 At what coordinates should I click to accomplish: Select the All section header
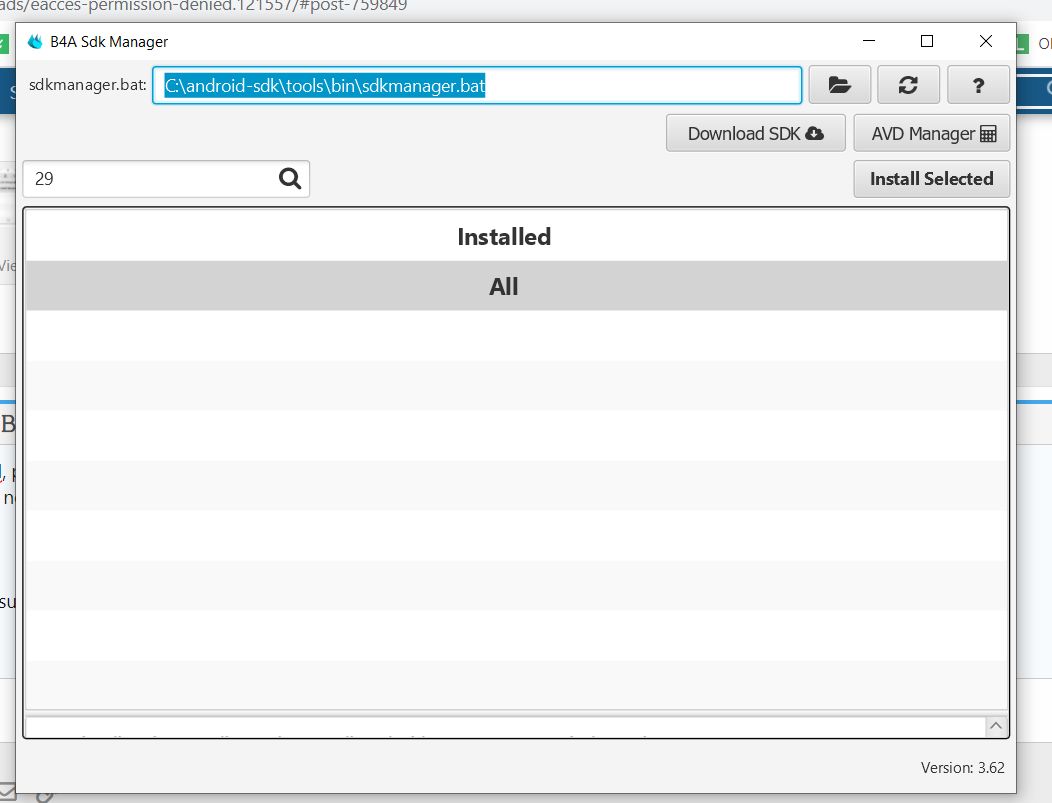[x=517, y=286]
